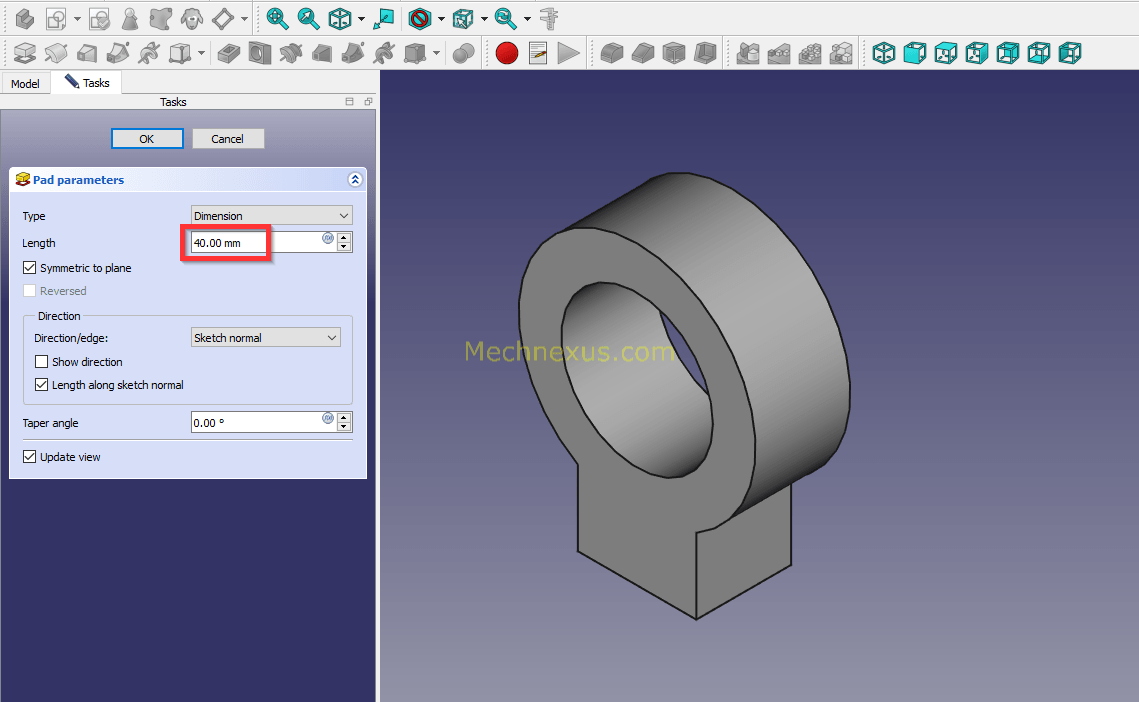Toggle the Update view checkbox
Image resolution: width=1139 pixels, height=702 pixels.
point(30,457)
